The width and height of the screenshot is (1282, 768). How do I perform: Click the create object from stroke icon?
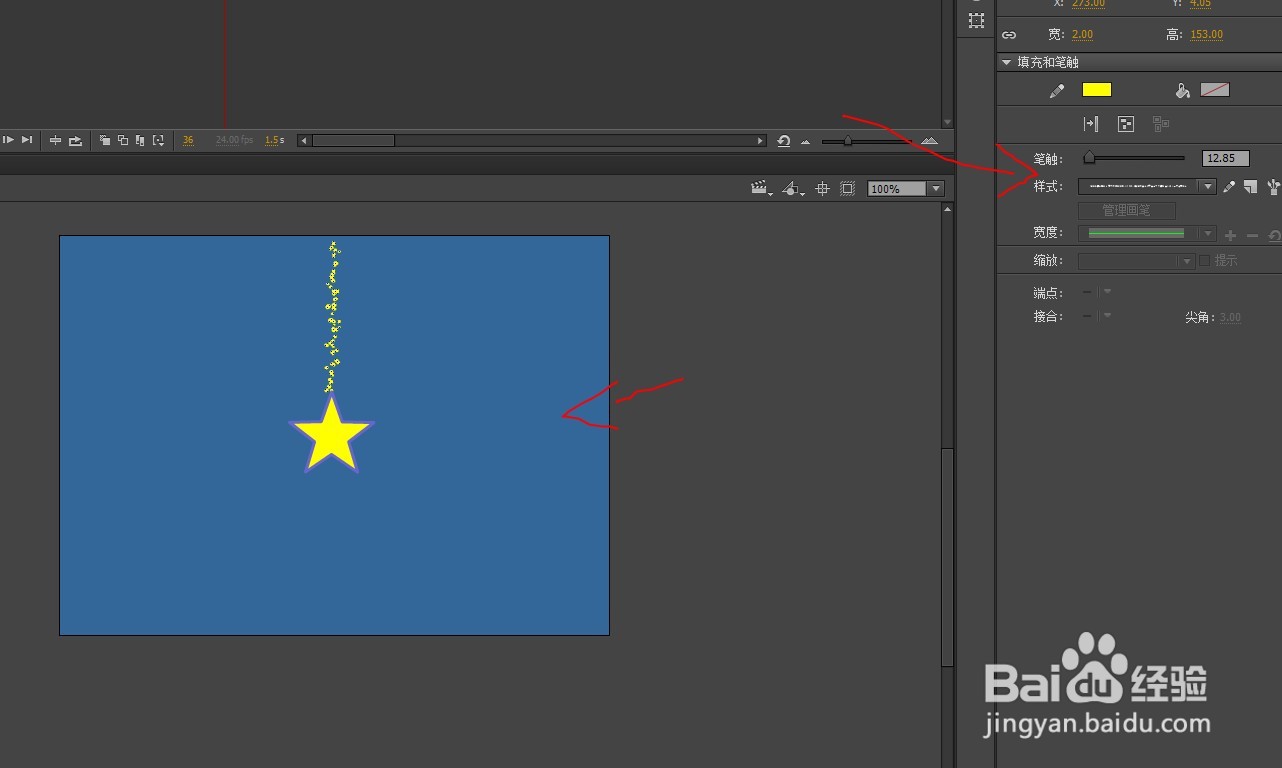click(1126, 124)
